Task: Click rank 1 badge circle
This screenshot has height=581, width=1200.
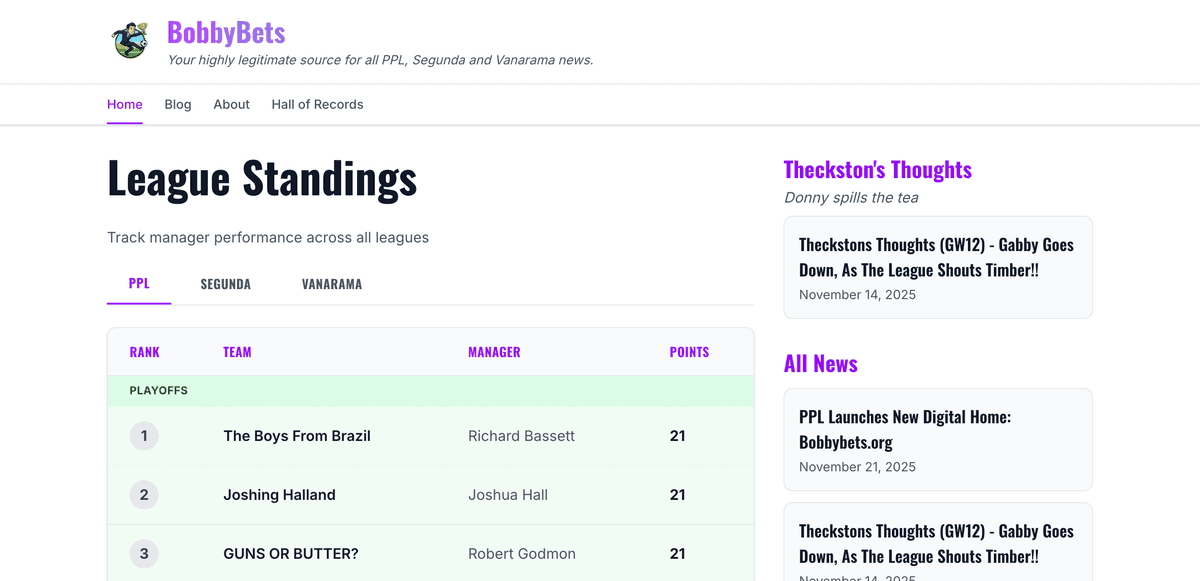Action: [144, 436]
